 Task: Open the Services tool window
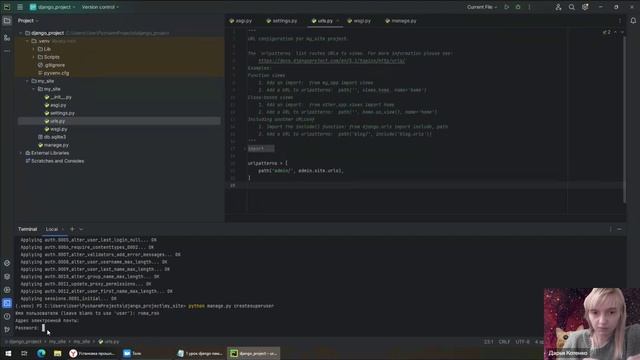point(7,290)
